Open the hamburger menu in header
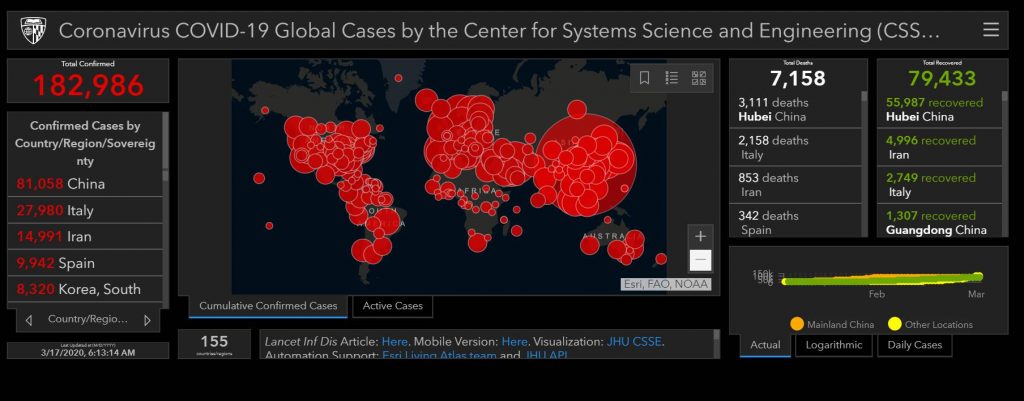This screenshot has height=401, width=1024. 991,30
